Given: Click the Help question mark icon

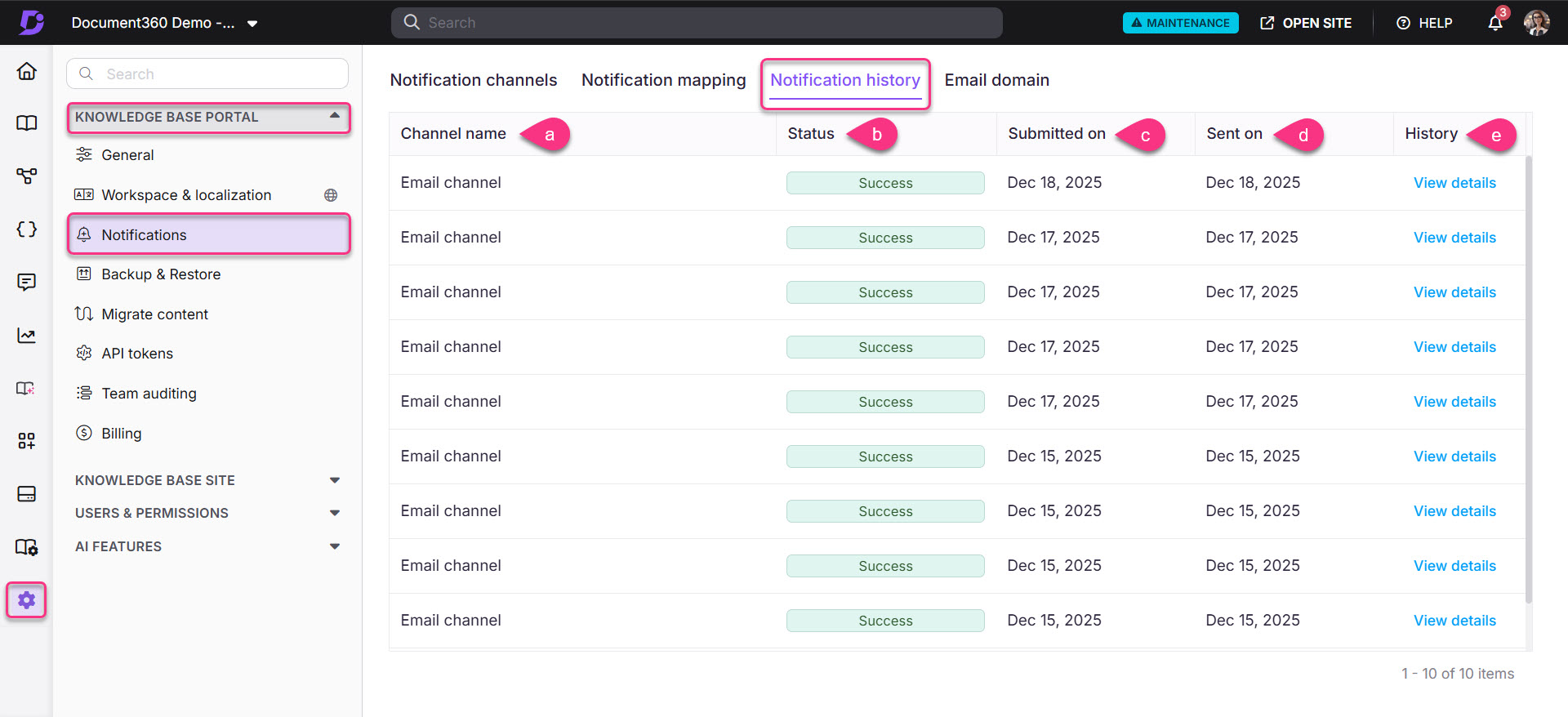Looking at the screenshot, I should point(1403,23).
